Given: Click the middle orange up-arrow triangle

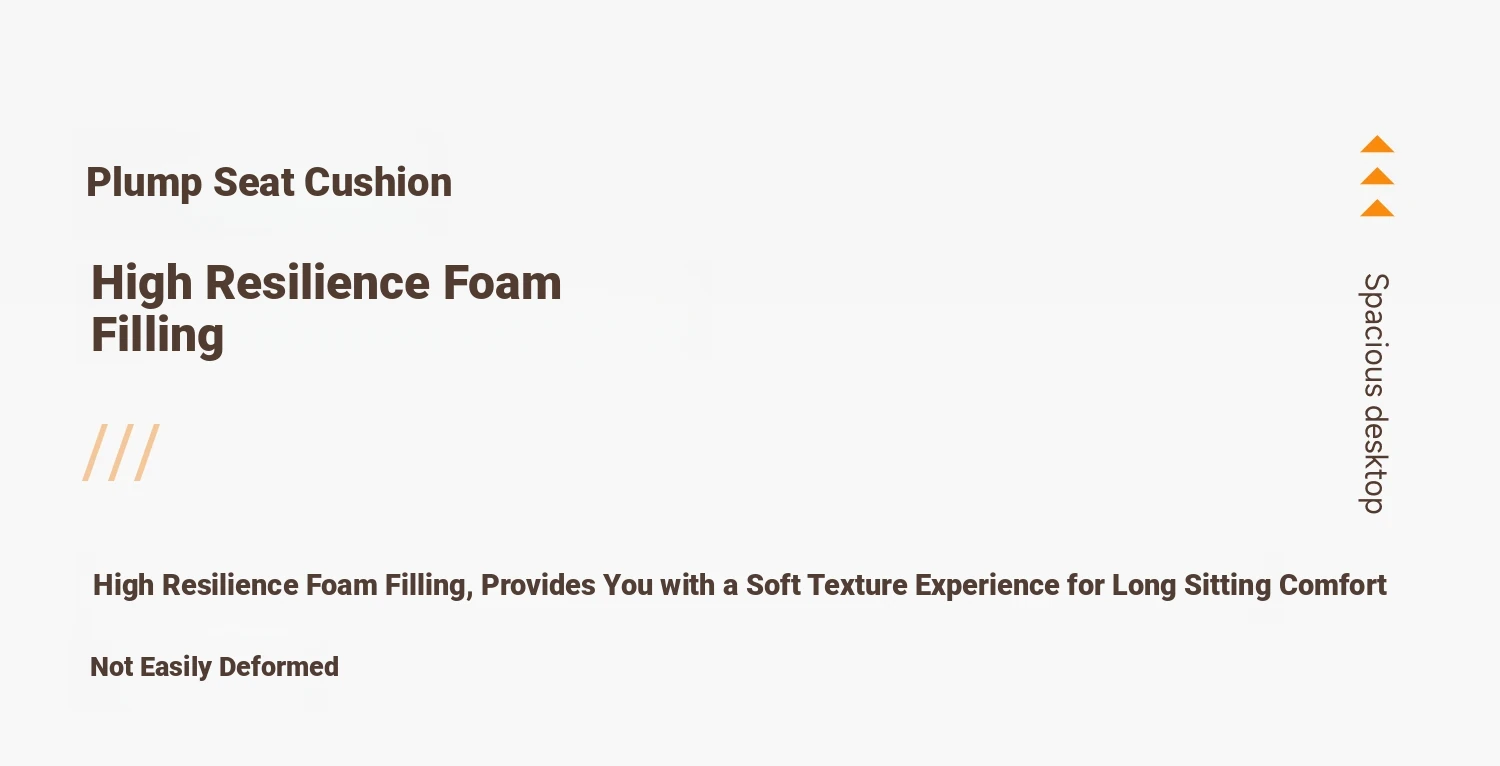Looking at the screenshot, I should click(x=1377, y=177).
